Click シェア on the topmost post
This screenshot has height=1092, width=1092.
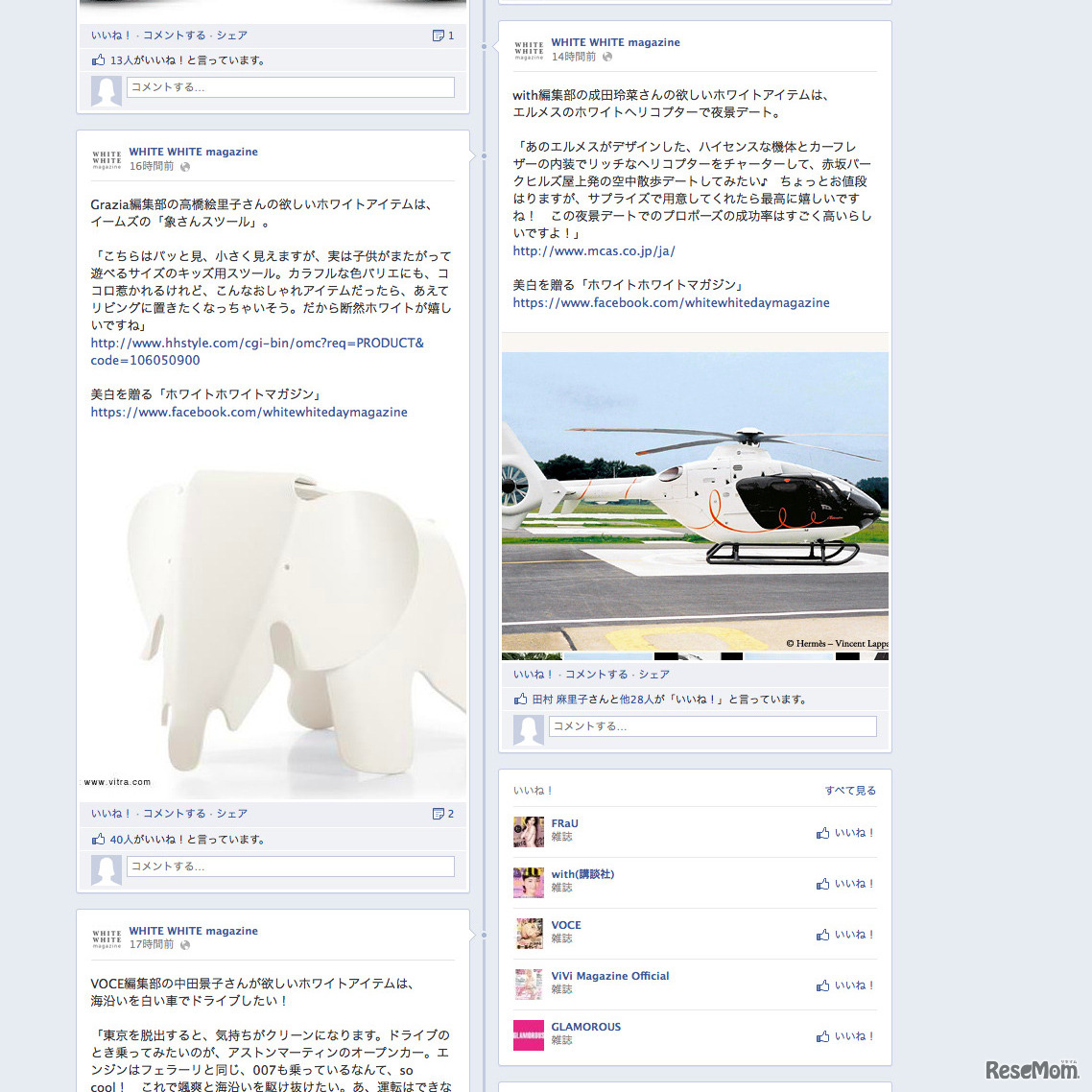click(x=232, y=35)
